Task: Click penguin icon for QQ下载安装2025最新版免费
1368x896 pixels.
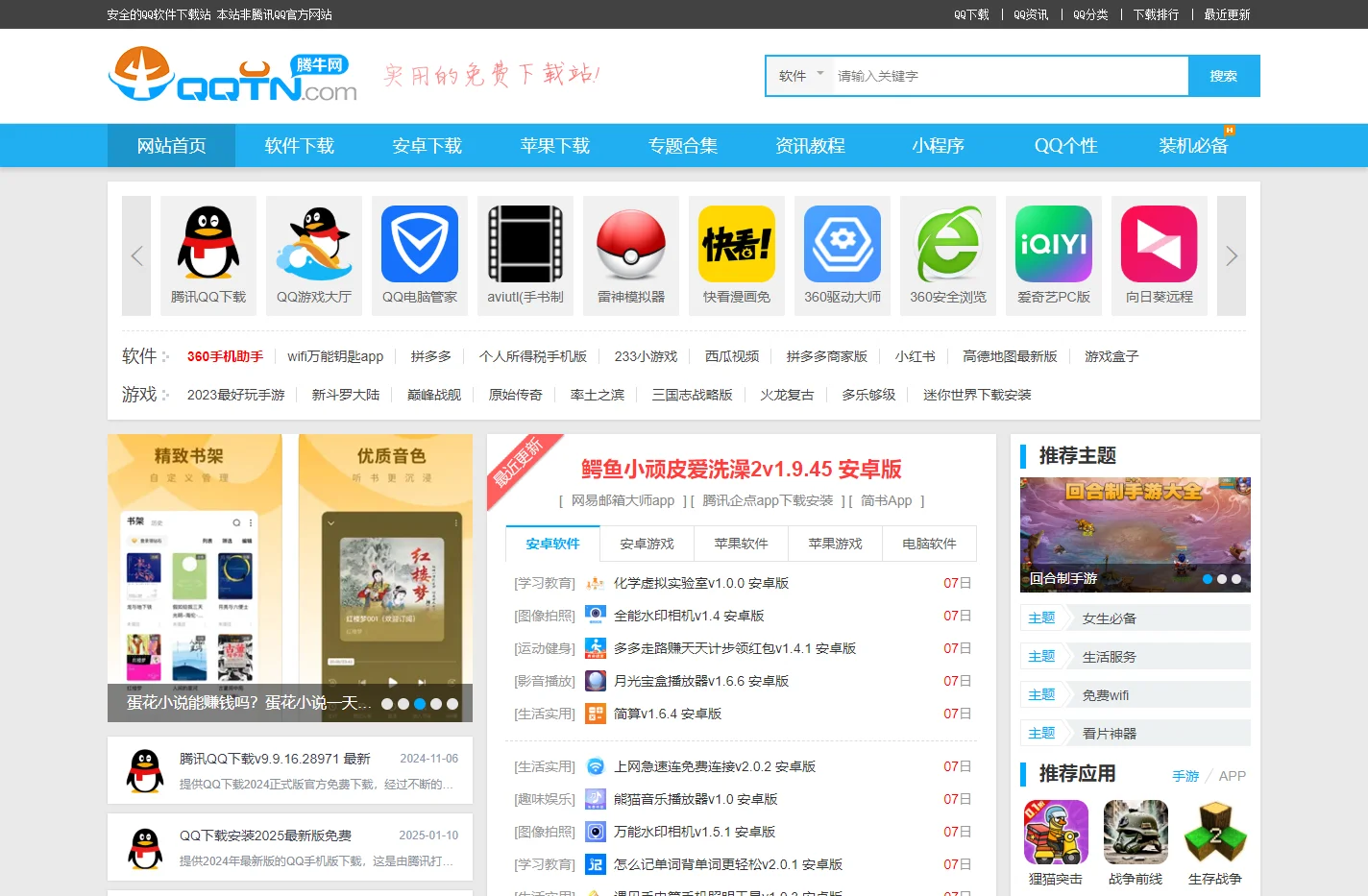Action: tap(145, 848)
